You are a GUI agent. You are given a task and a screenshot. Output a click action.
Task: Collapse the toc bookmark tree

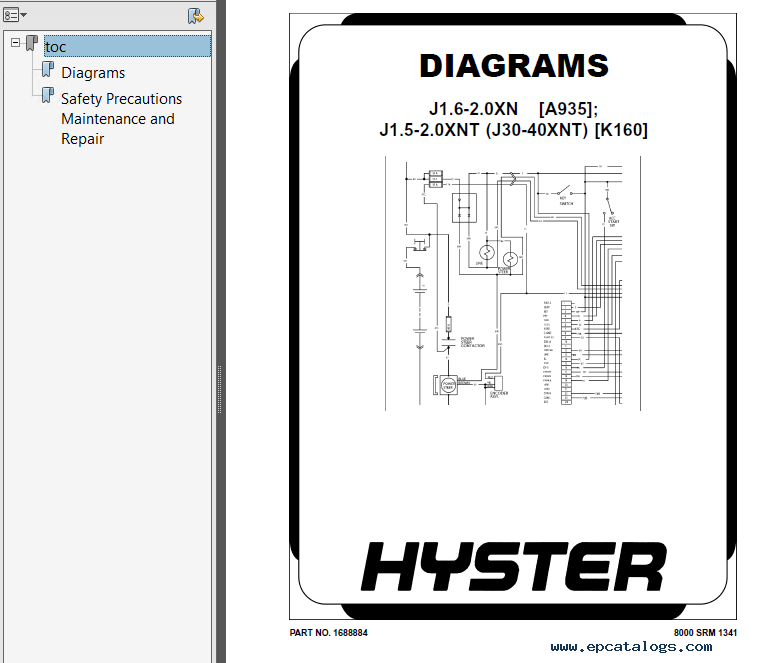(x=16, y=43)
